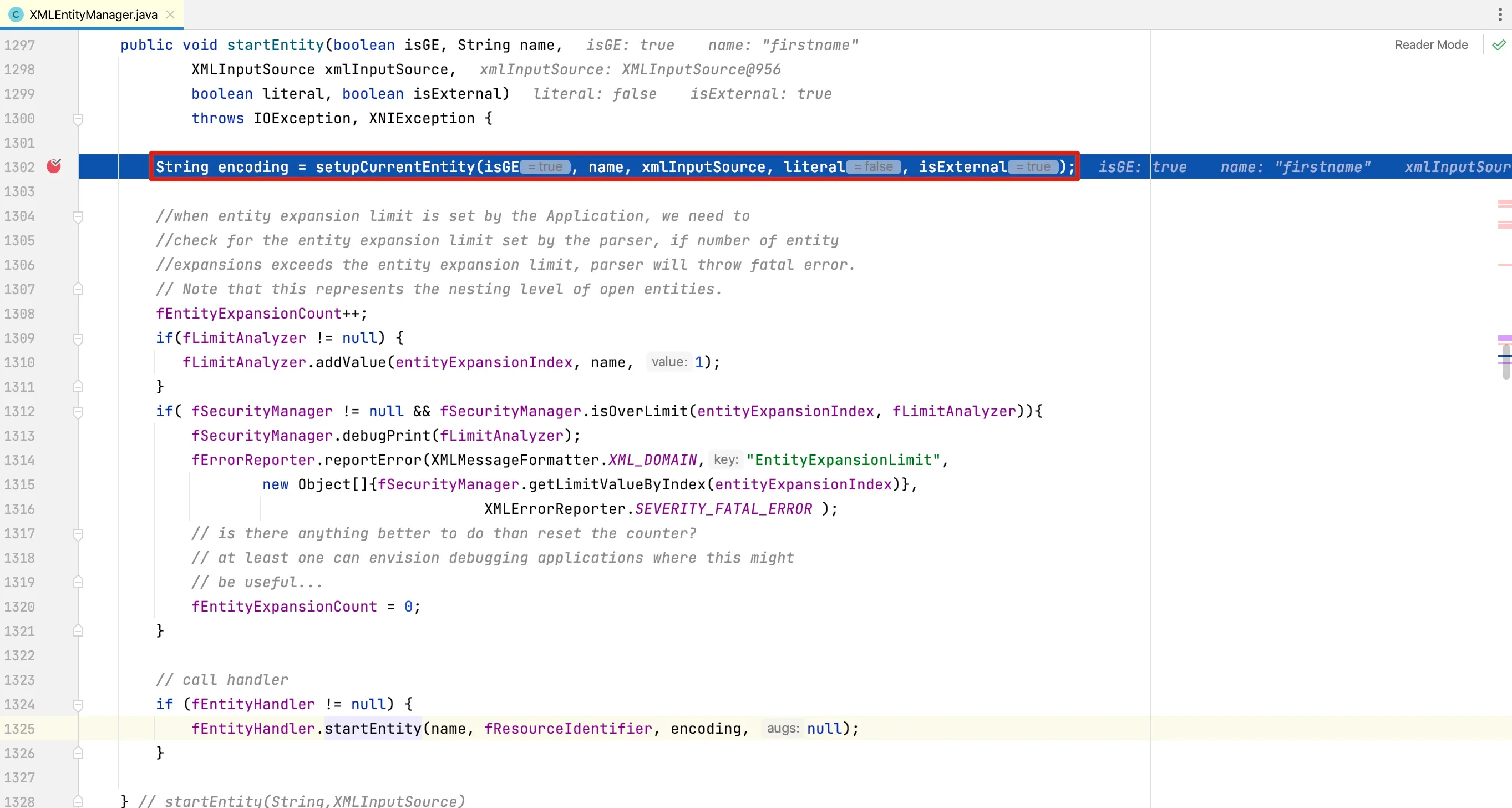Click the breakpoint icon on line 1302
Screen dimensions: 1512x808
tap(54, 167)
